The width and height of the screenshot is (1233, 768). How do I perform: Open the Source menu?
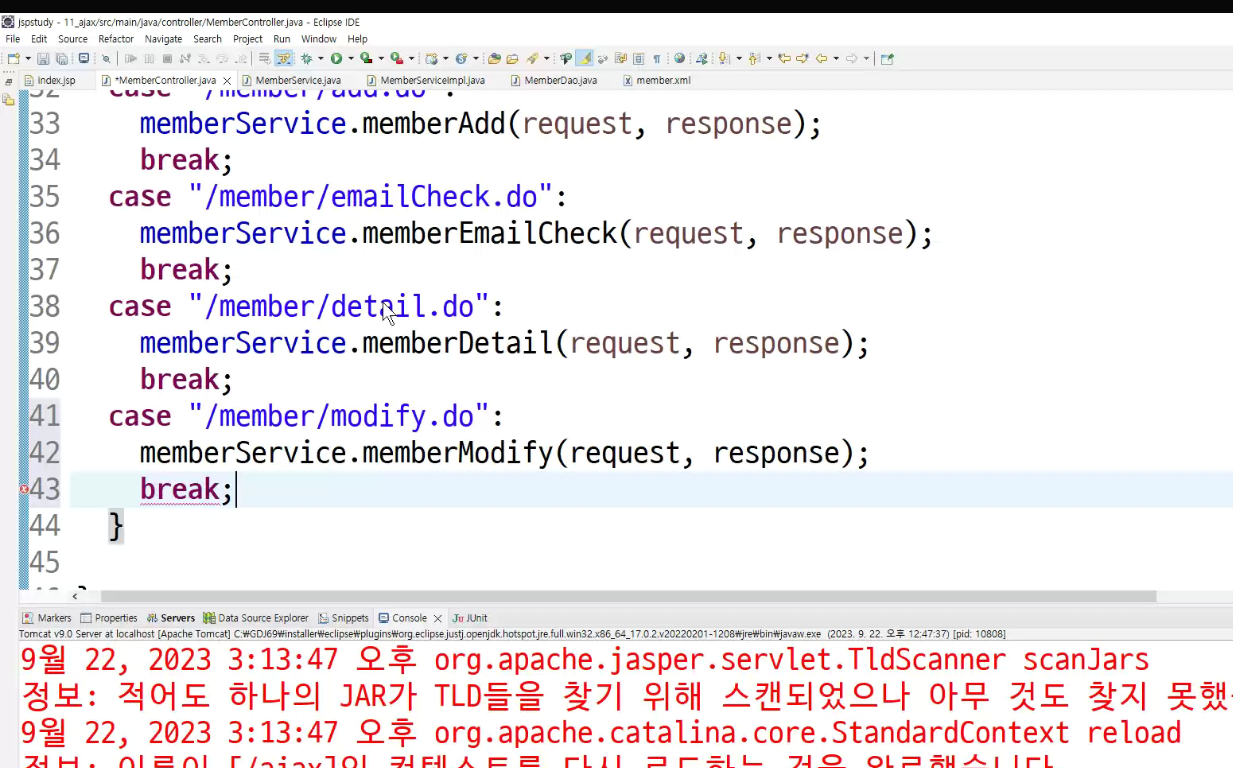(73, 39)
